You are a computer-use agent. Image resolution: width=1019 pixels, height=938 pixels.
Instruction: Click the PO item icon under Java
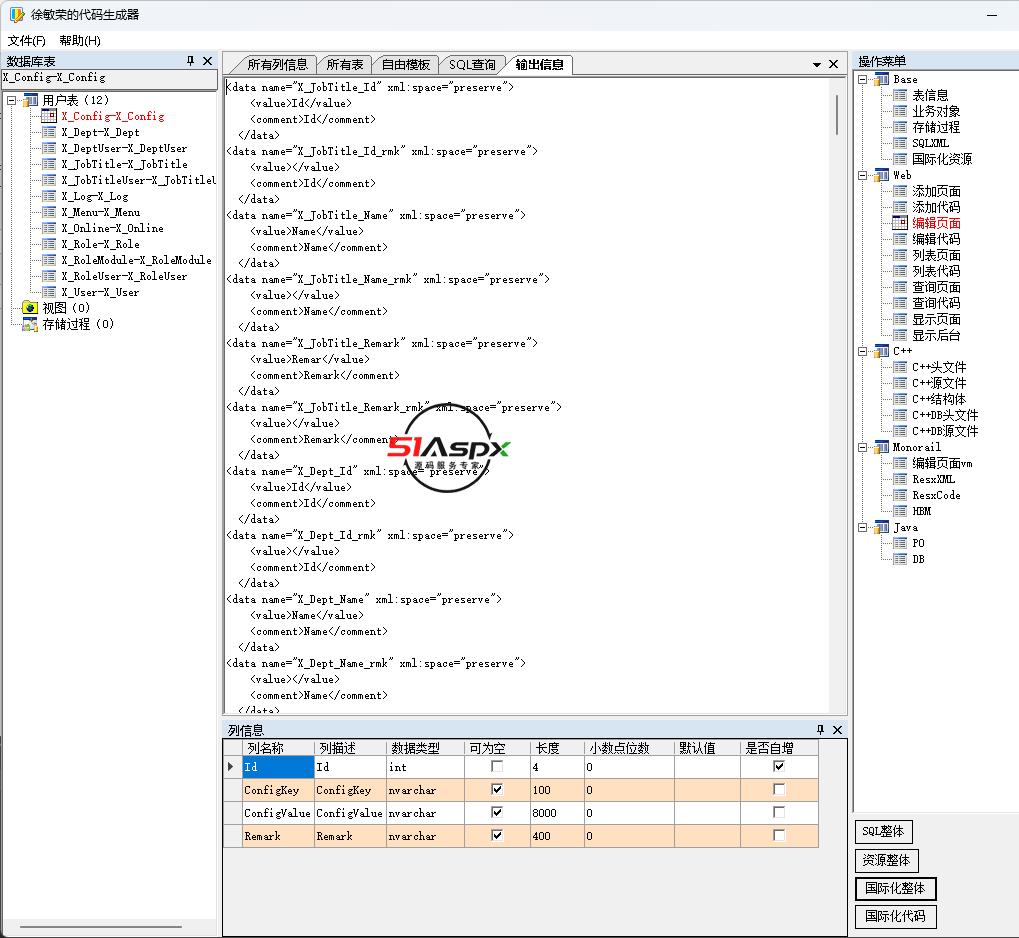[x=900, y=543]
